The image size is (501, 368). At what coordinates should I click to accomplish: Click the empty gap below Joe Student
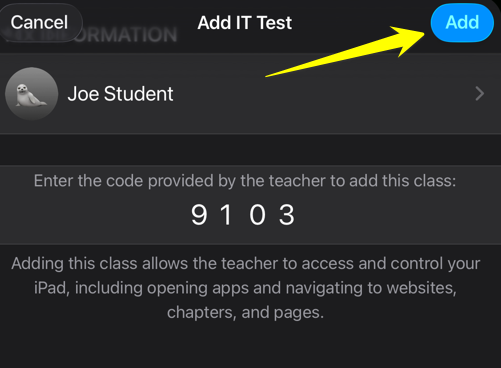point(250,149)
